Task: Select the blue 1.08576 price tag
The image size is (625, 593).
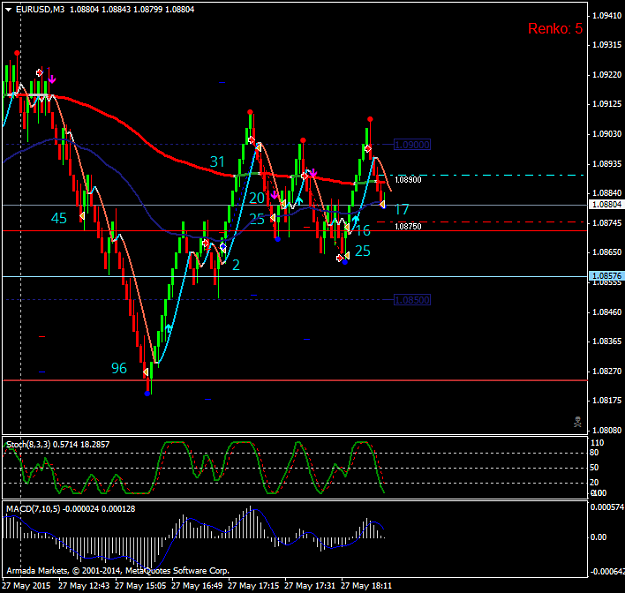Action: tap(607, 276)
